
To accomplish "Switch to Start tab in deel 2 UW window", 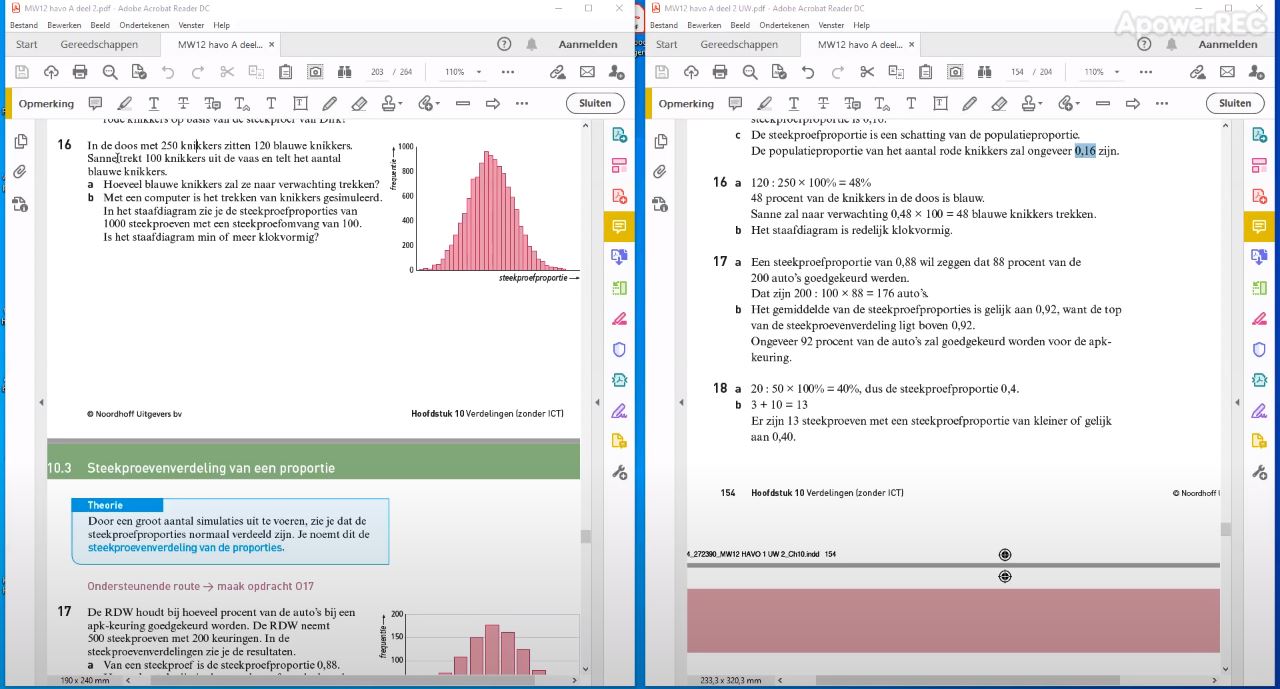I will [667, 44].
